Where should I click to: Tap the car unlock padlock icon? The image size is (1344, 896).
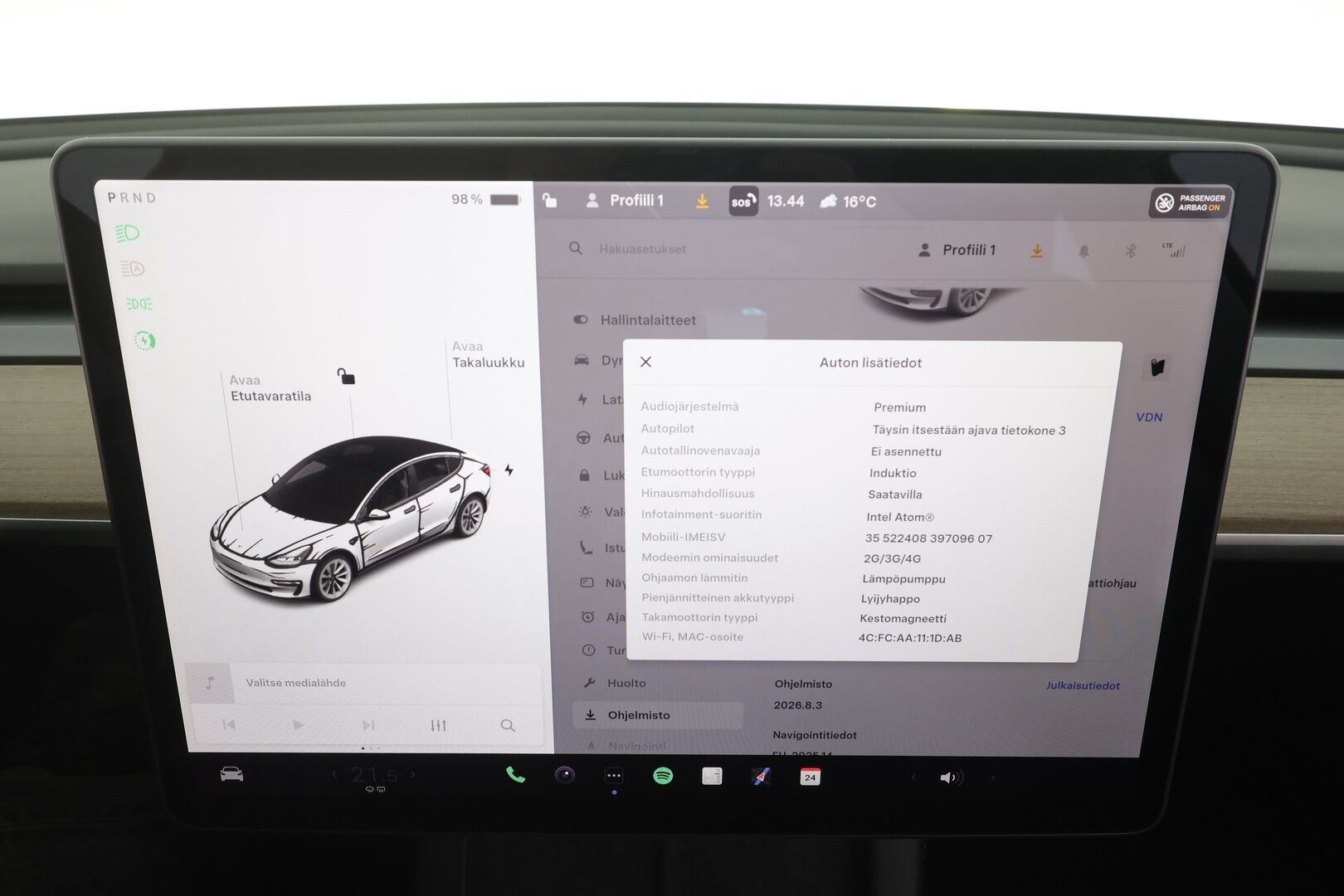coord(346,377)
